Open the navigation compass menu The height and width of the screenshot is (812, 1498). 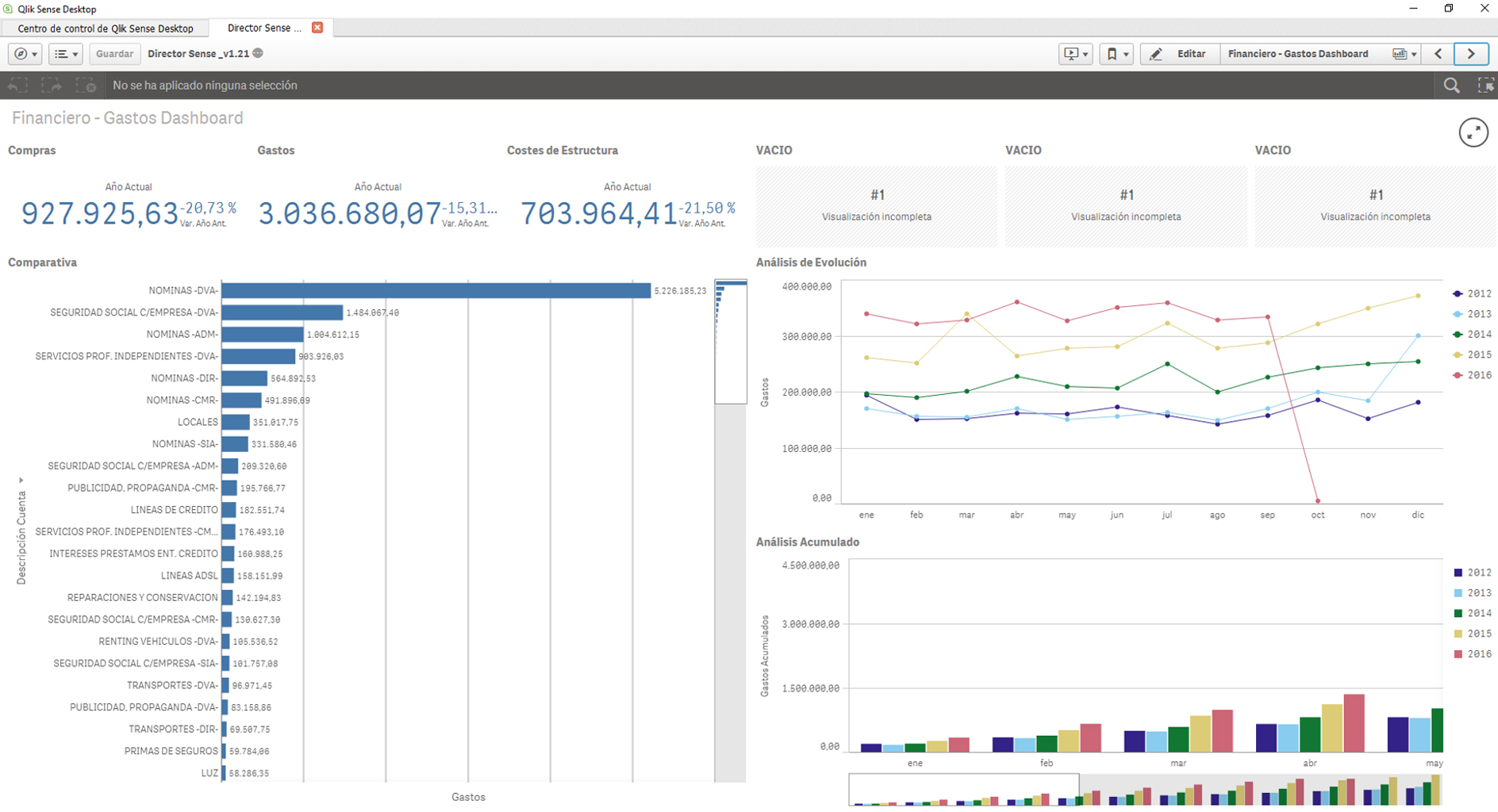25,54
